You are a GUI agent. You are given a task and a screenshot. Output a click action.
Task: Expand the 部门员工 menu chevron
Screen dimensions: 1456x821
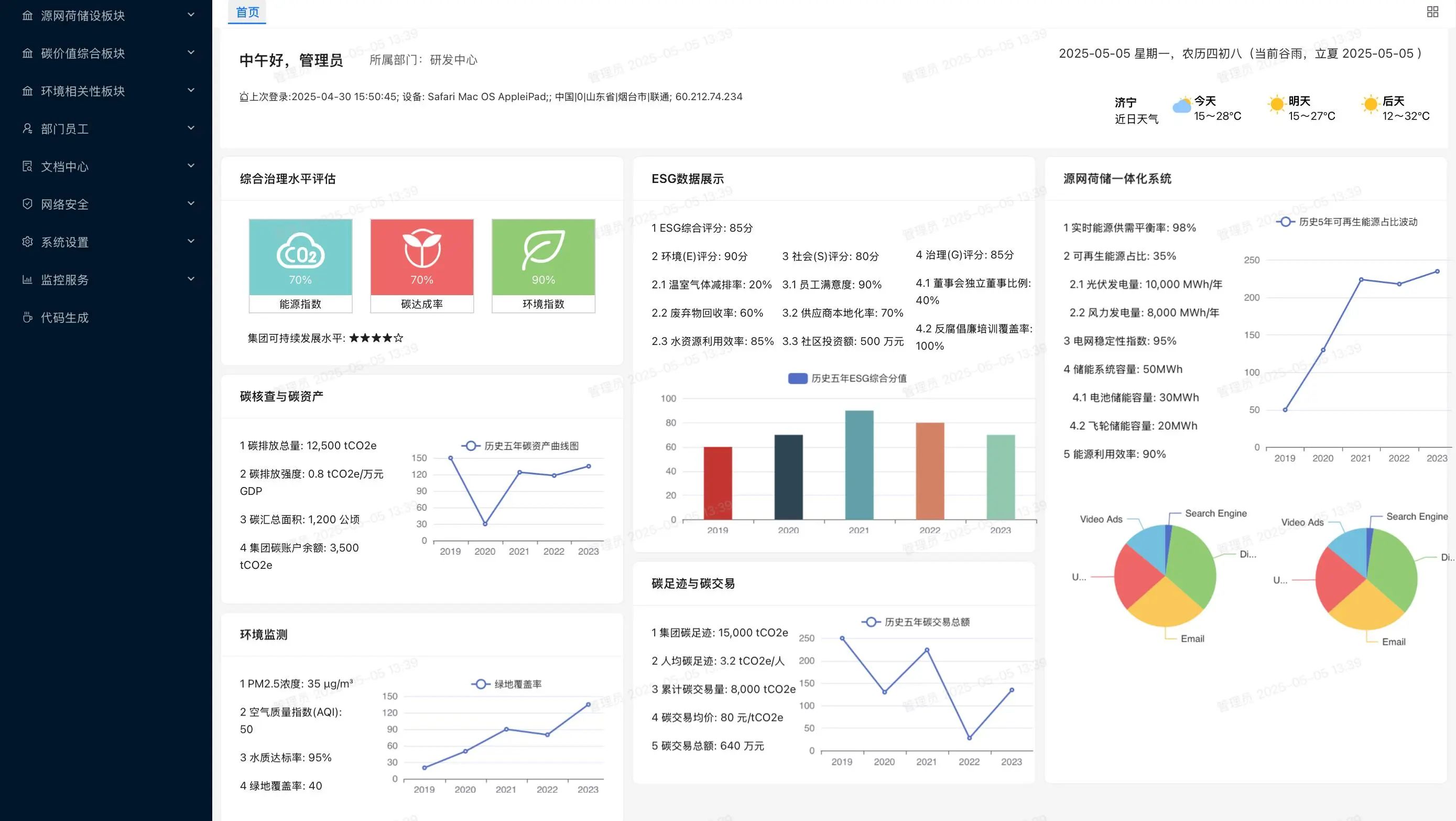click(191, 128)
